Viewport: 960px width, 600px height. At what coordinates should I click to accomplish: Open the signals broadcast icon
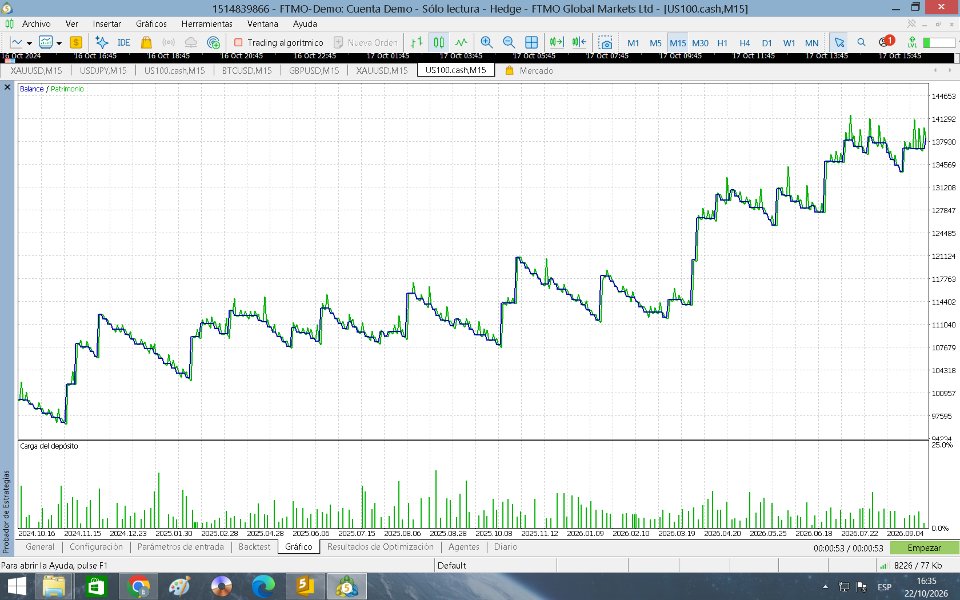pyautogui.click(x=168, y=42)
